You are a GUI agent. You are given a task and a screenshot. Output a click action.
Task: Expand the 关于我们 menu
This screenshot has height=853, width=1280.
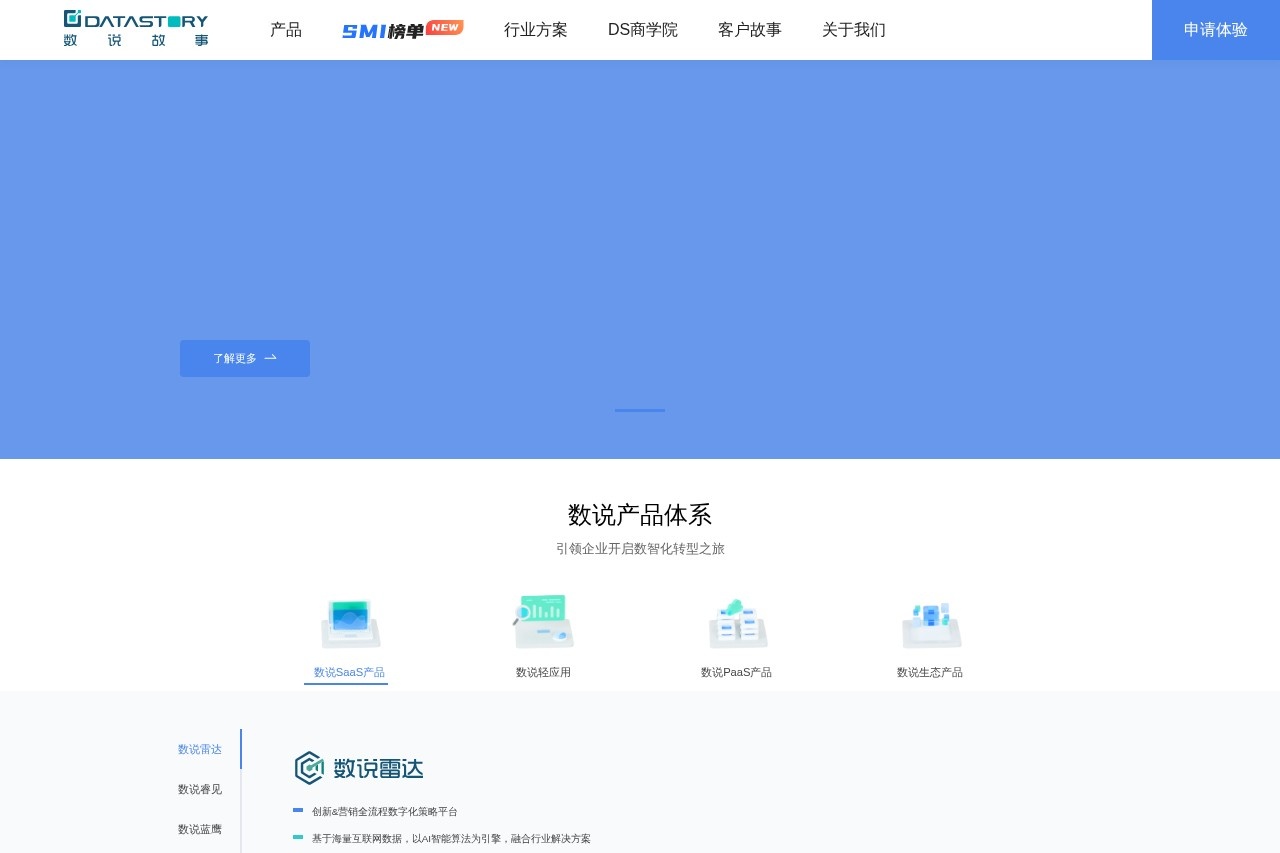853,30
